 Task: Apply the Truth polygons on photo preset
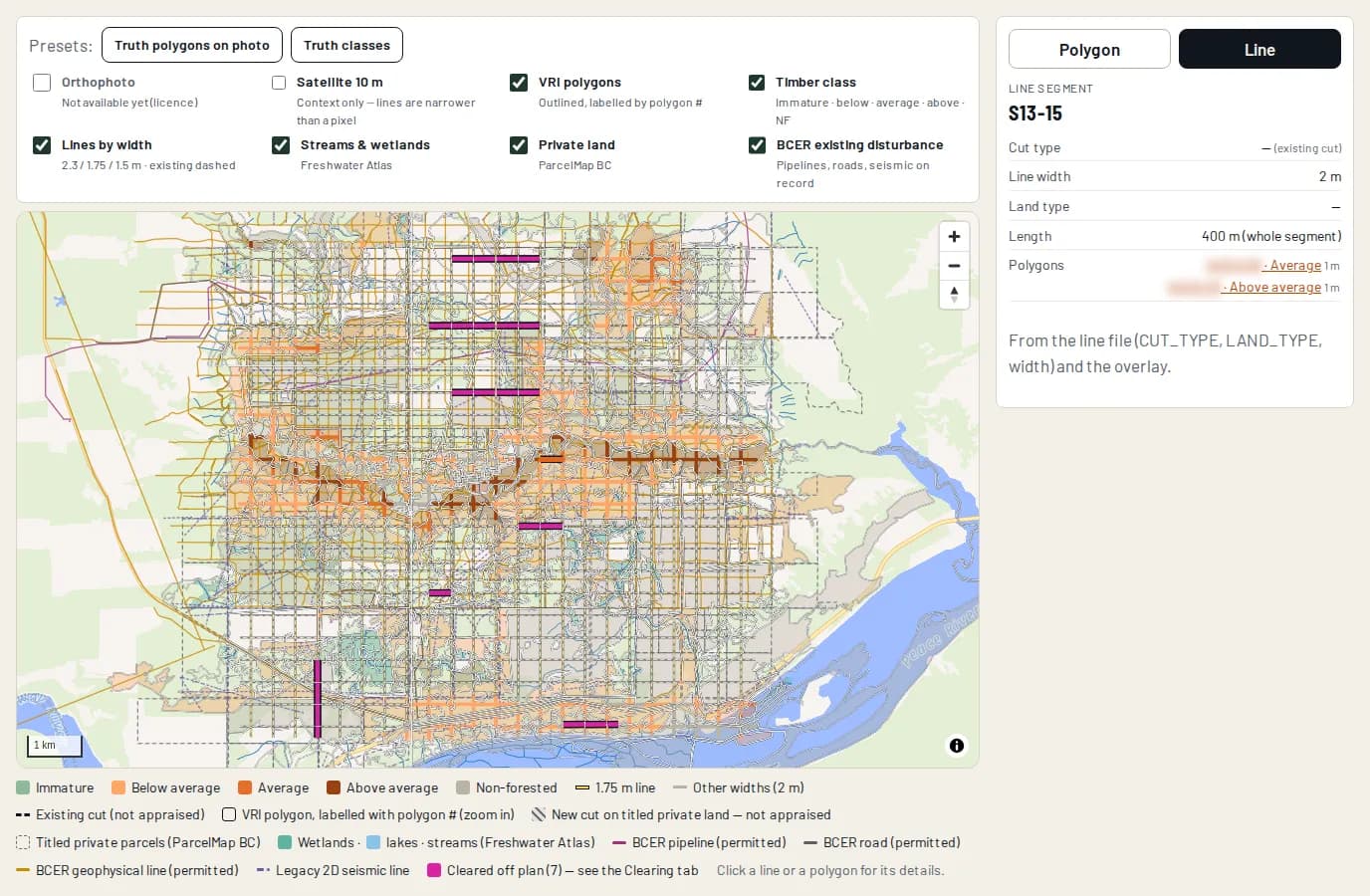(192, 46)
